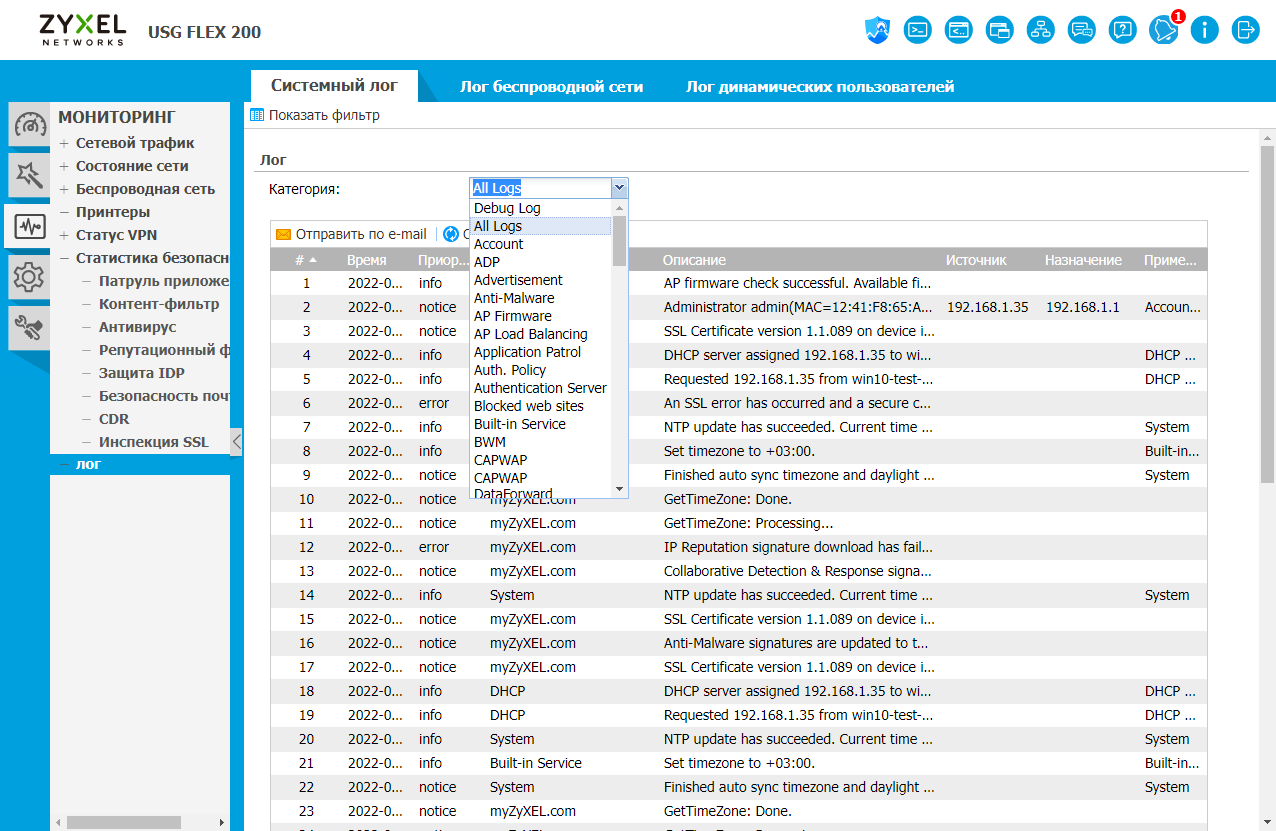Screen dimensions: 1276x831
Task: Open the CLI console icon in header
Action: 917,30
